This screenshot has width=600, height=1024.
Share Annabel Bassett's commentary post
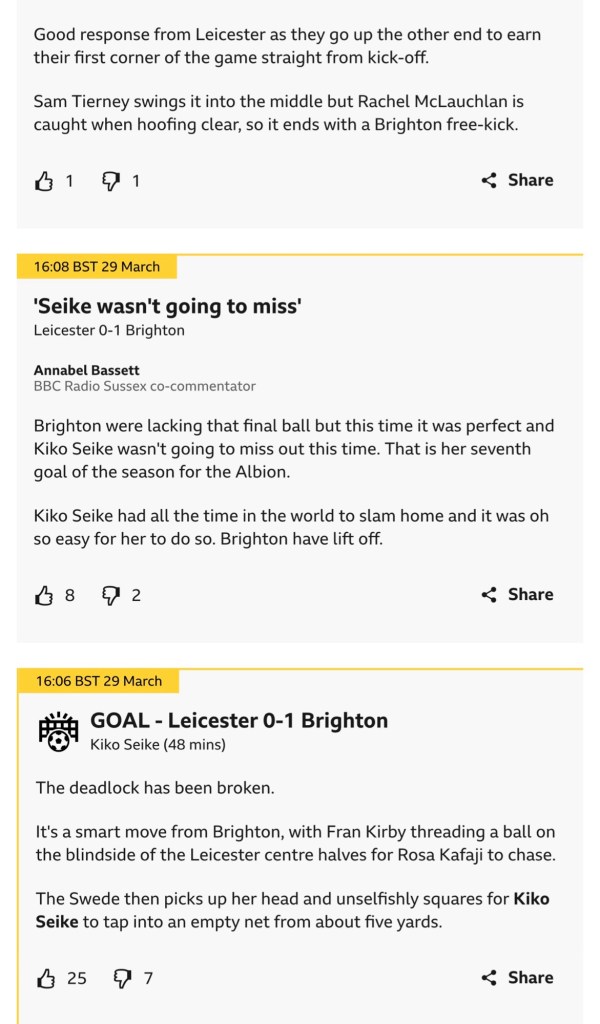click(x=517, y=594)
